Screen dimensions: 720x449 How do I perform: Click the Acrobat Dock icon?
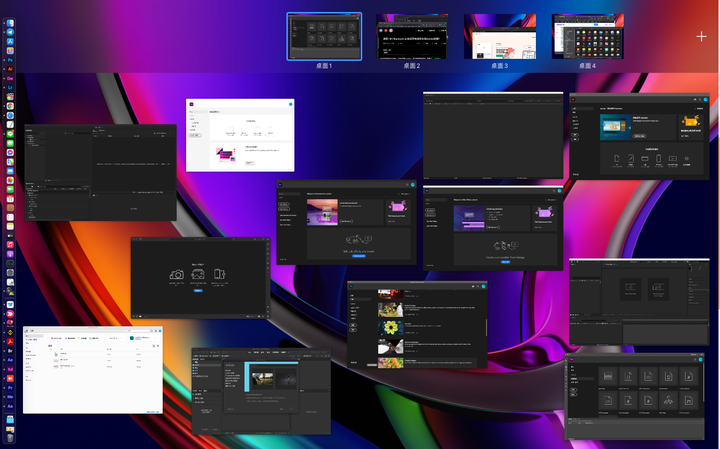pos(10,342)
